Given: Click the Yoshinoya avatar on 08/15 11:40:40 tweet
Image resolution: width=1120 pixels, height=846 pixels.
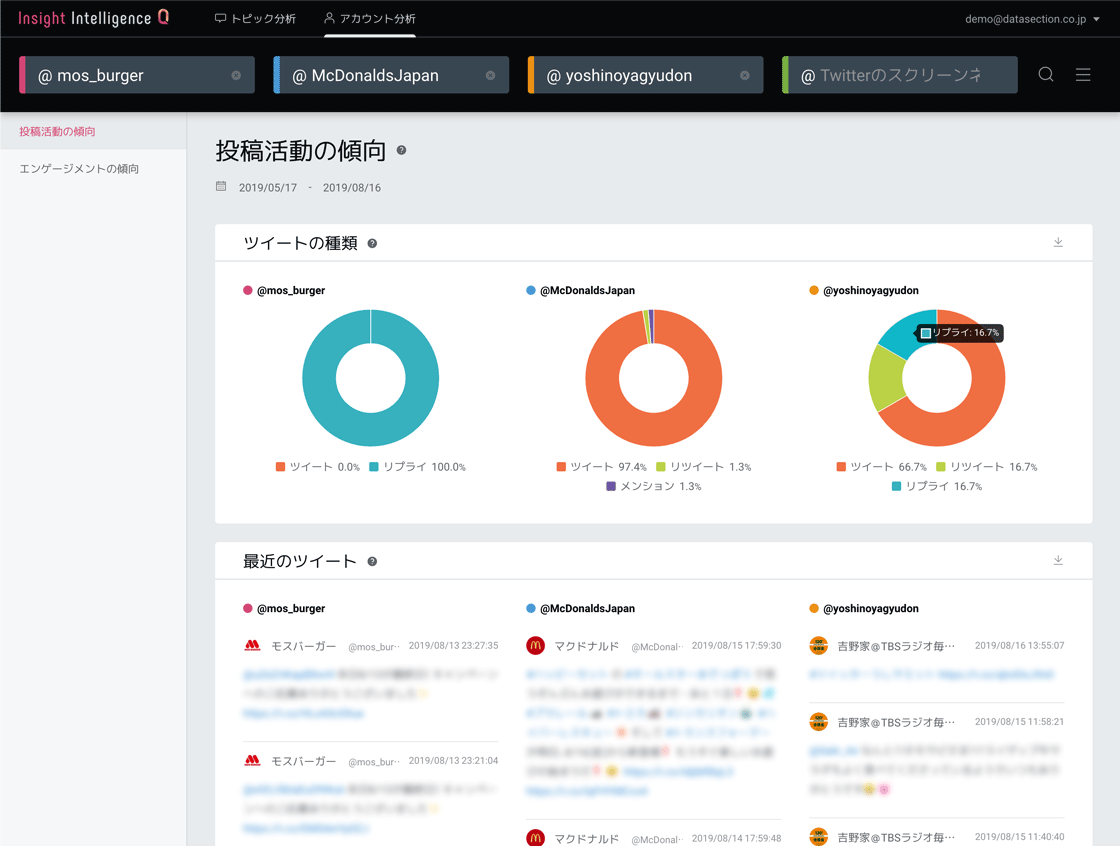Looking at the screenshot, I should coord(819,837).
